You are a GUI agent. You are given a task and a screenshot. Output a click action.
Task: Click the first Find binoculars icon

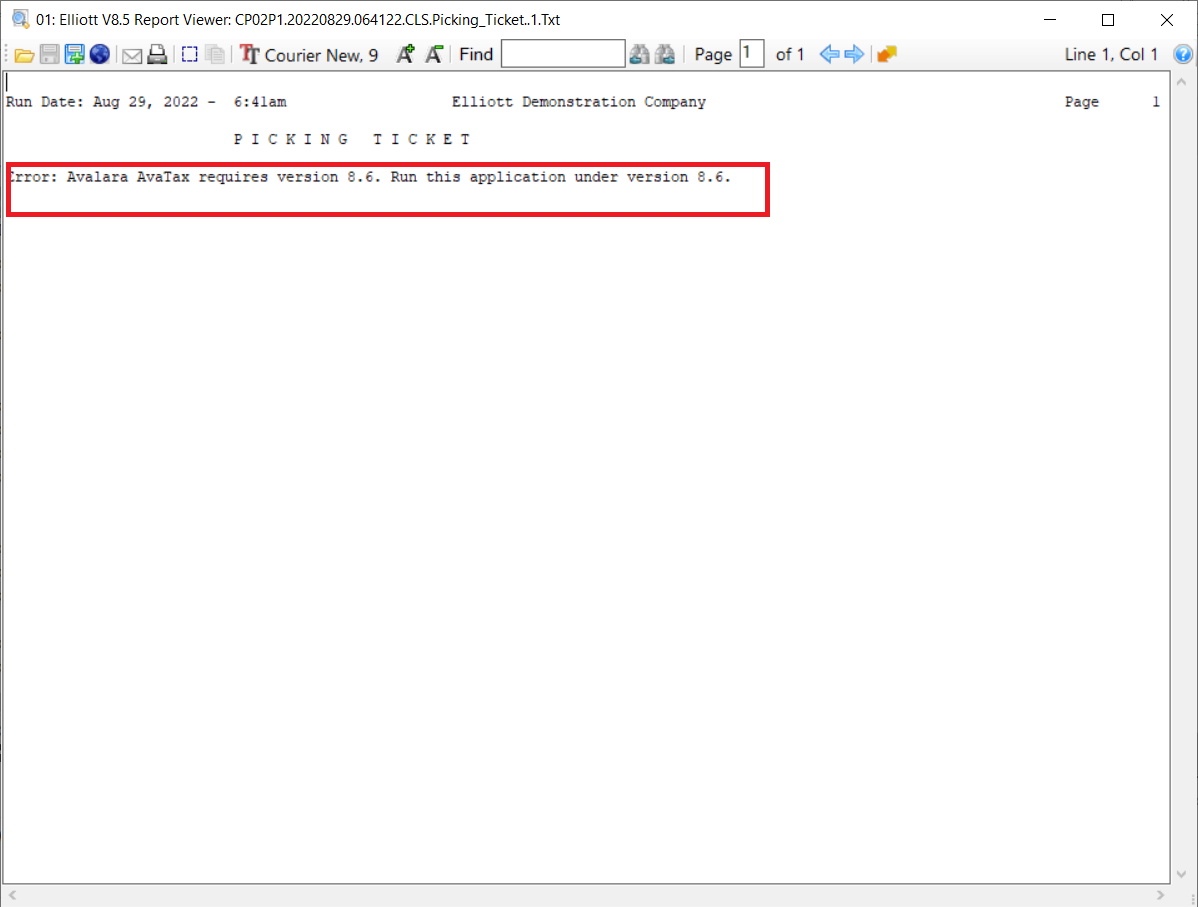[639, 54]
